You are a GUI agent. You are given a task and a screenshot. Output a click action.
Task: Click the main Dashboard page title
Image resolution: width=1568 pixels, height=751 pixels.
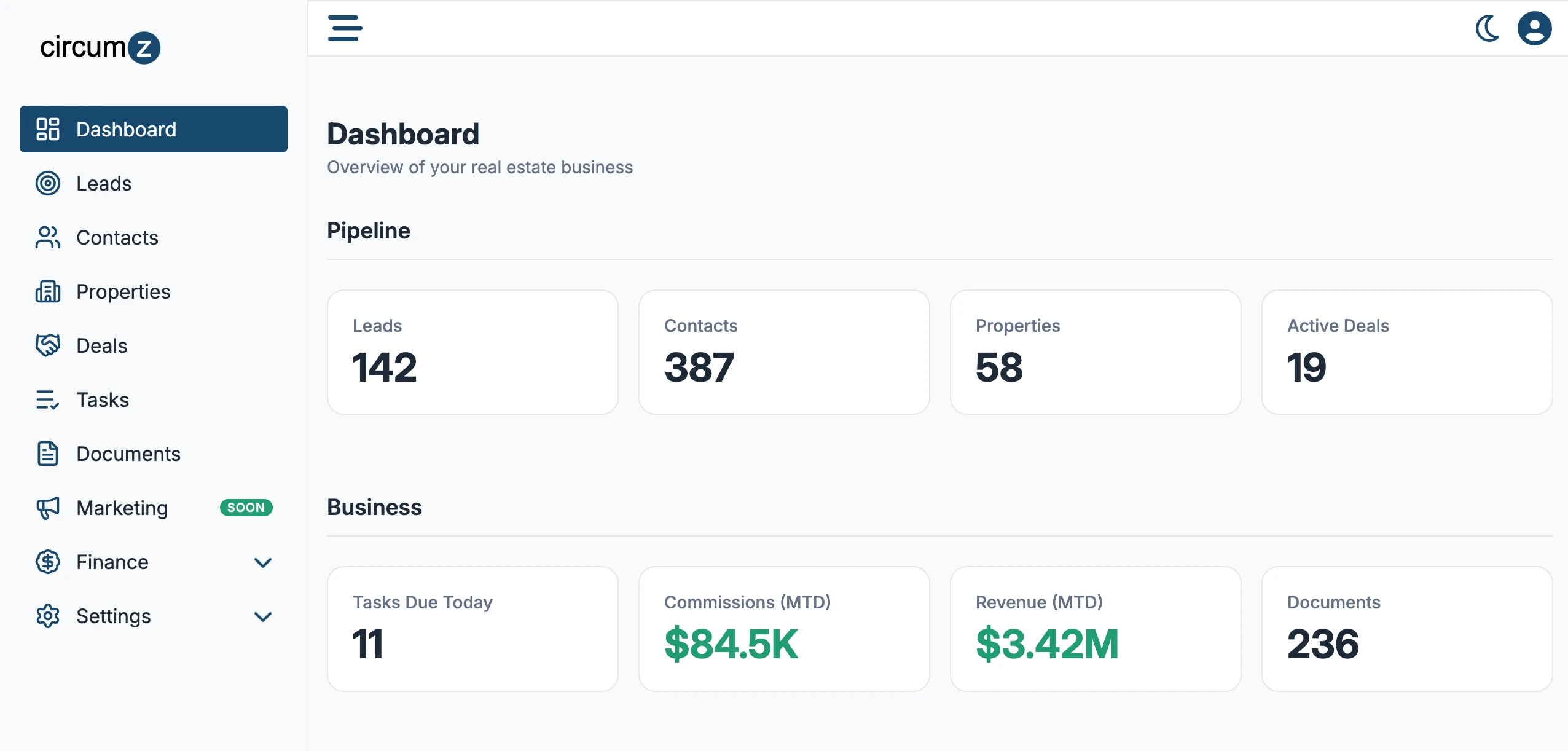pos(403,134)
